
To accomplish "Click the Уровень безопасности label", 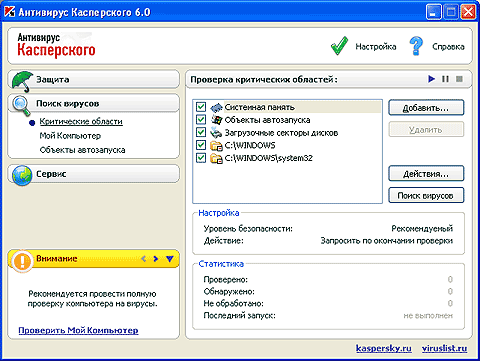I will (248, 229).
